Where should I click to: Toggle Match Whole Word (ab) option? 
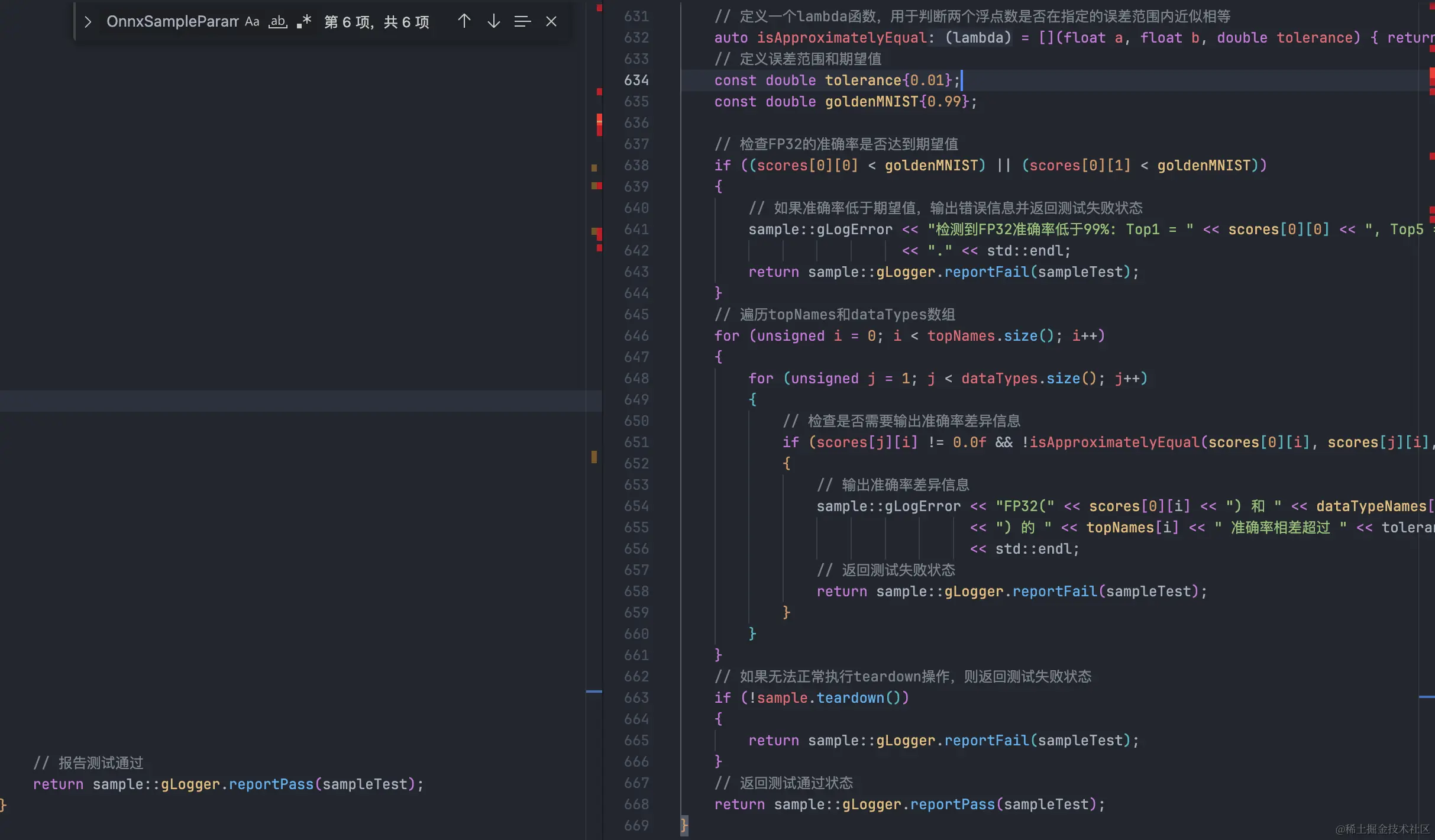click(x=278, y=22)
